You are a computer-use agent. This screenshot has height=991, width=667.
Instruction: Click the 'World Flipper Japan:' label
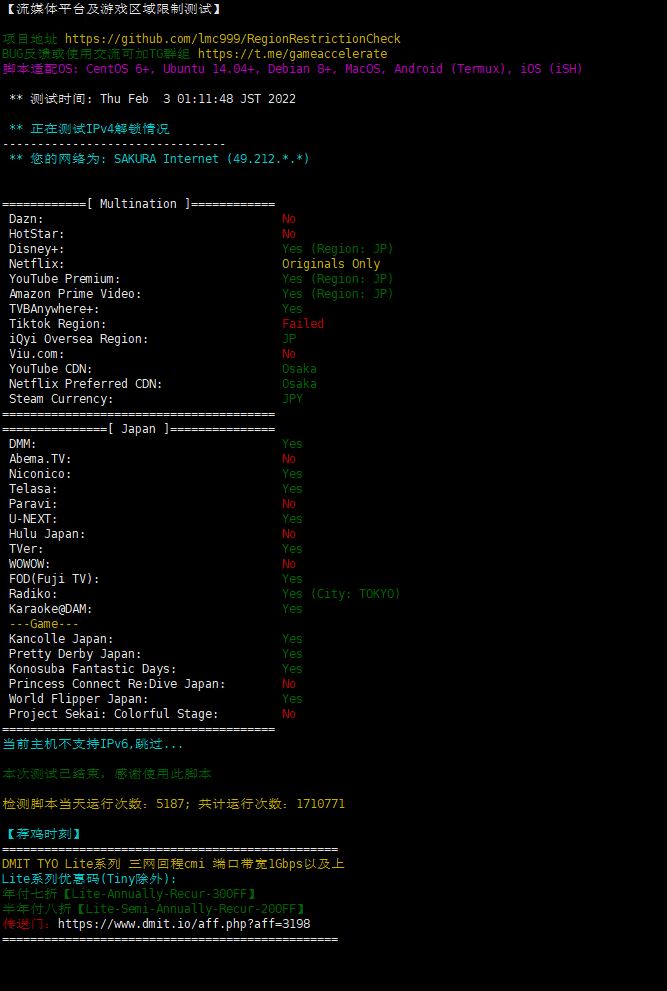coord(78,699)
